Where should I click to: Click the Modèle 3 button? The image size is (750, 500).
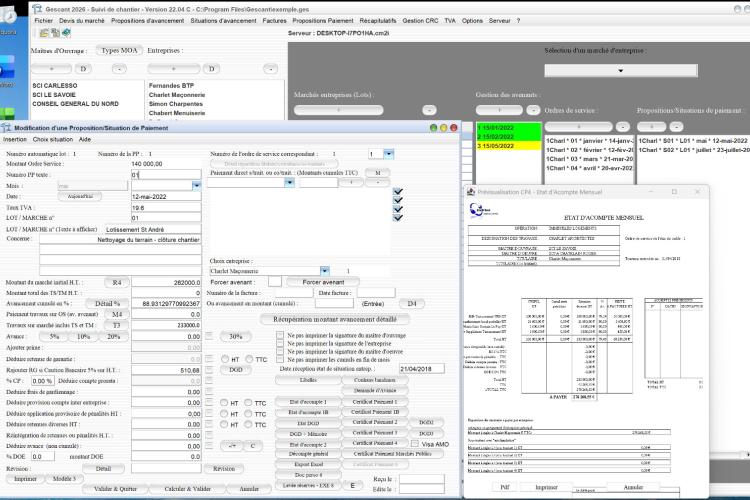(64, 478)
